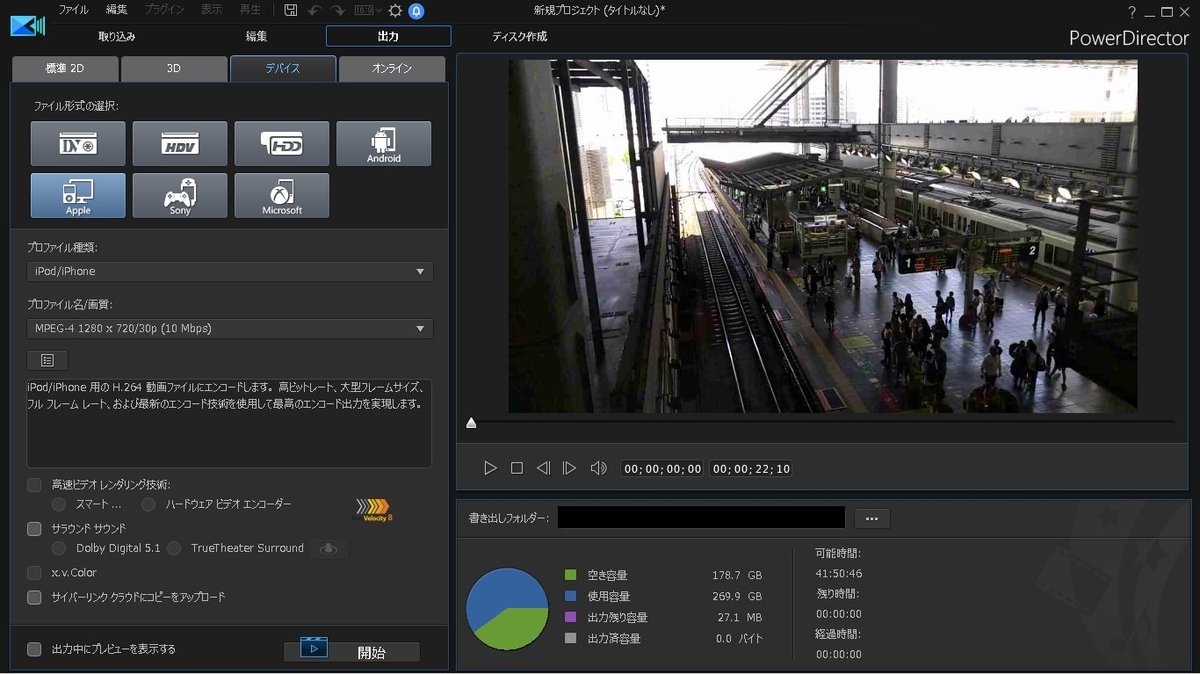Click the export folder path field

(701, 517)
